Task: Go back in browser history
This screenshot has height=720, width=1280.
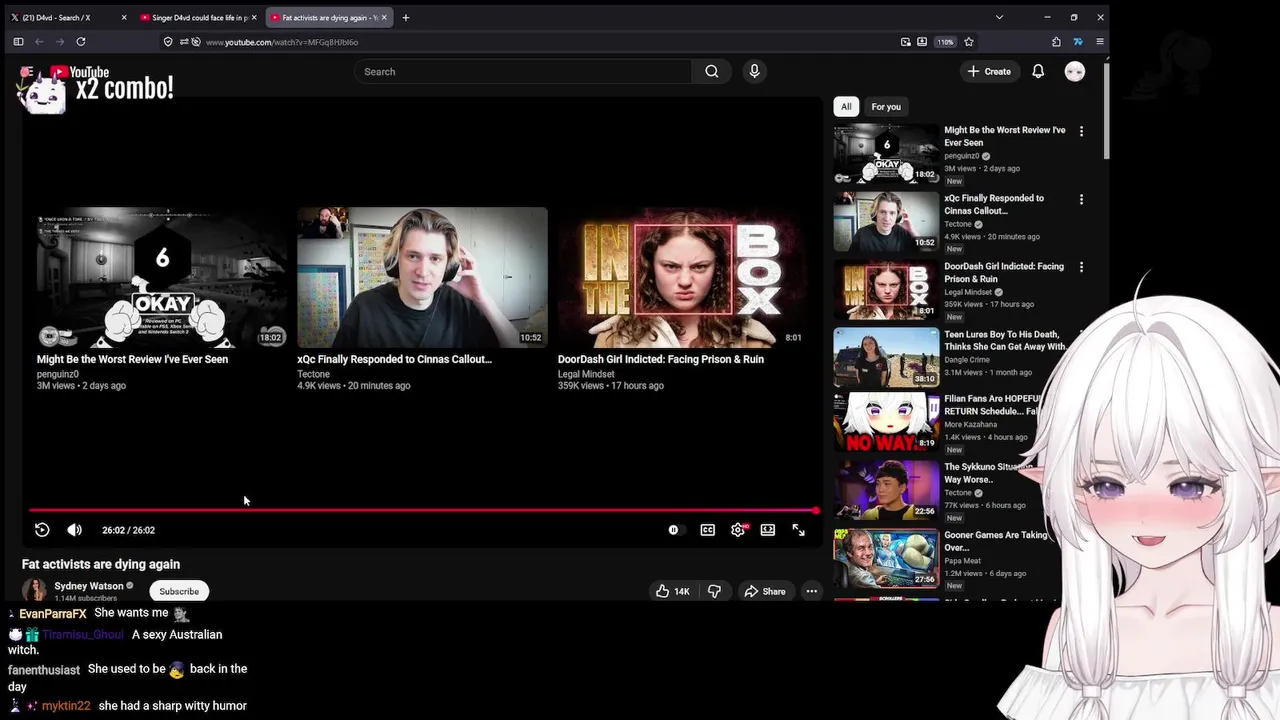Action: tap(39, 42)
